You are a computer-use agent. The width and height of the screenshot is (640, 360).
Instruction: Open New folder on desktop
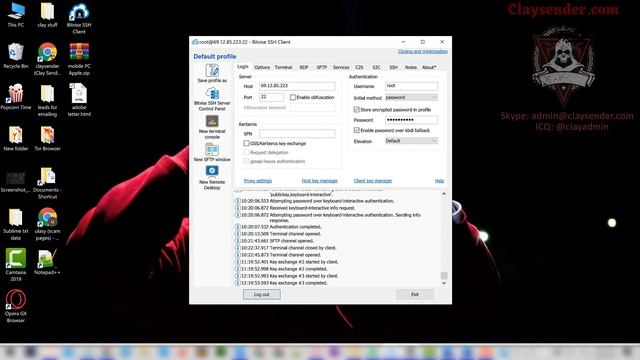16,139
